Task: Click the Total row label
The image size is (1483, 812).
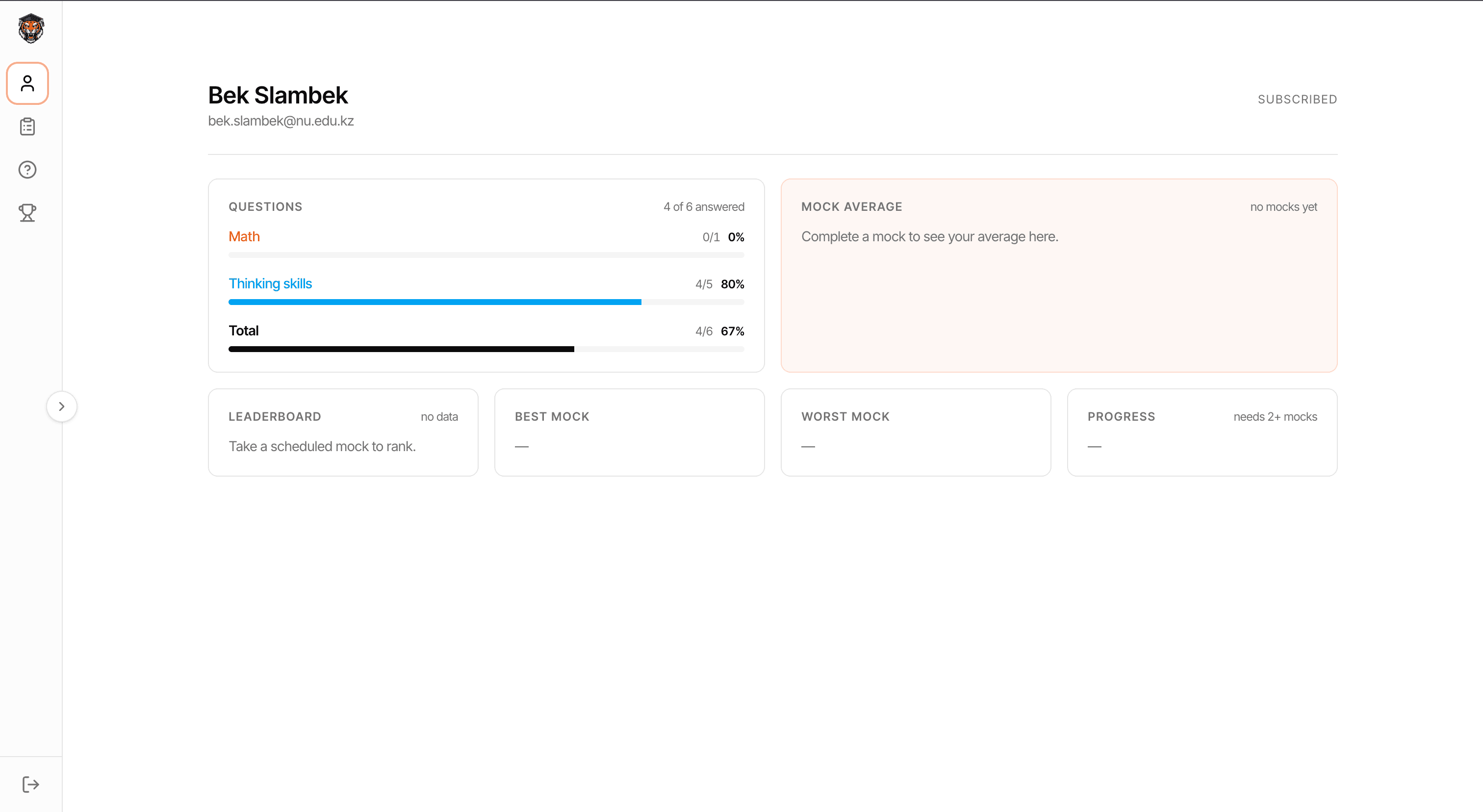Action: (244, 331)
